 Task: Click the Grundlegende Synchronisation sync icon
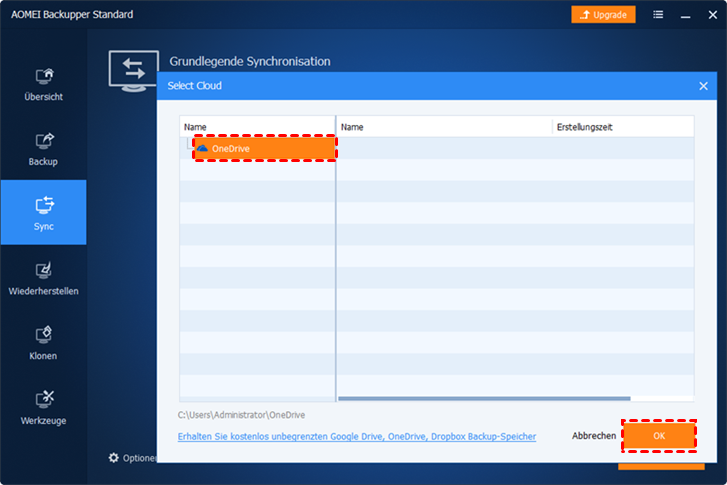coord(134,71)
